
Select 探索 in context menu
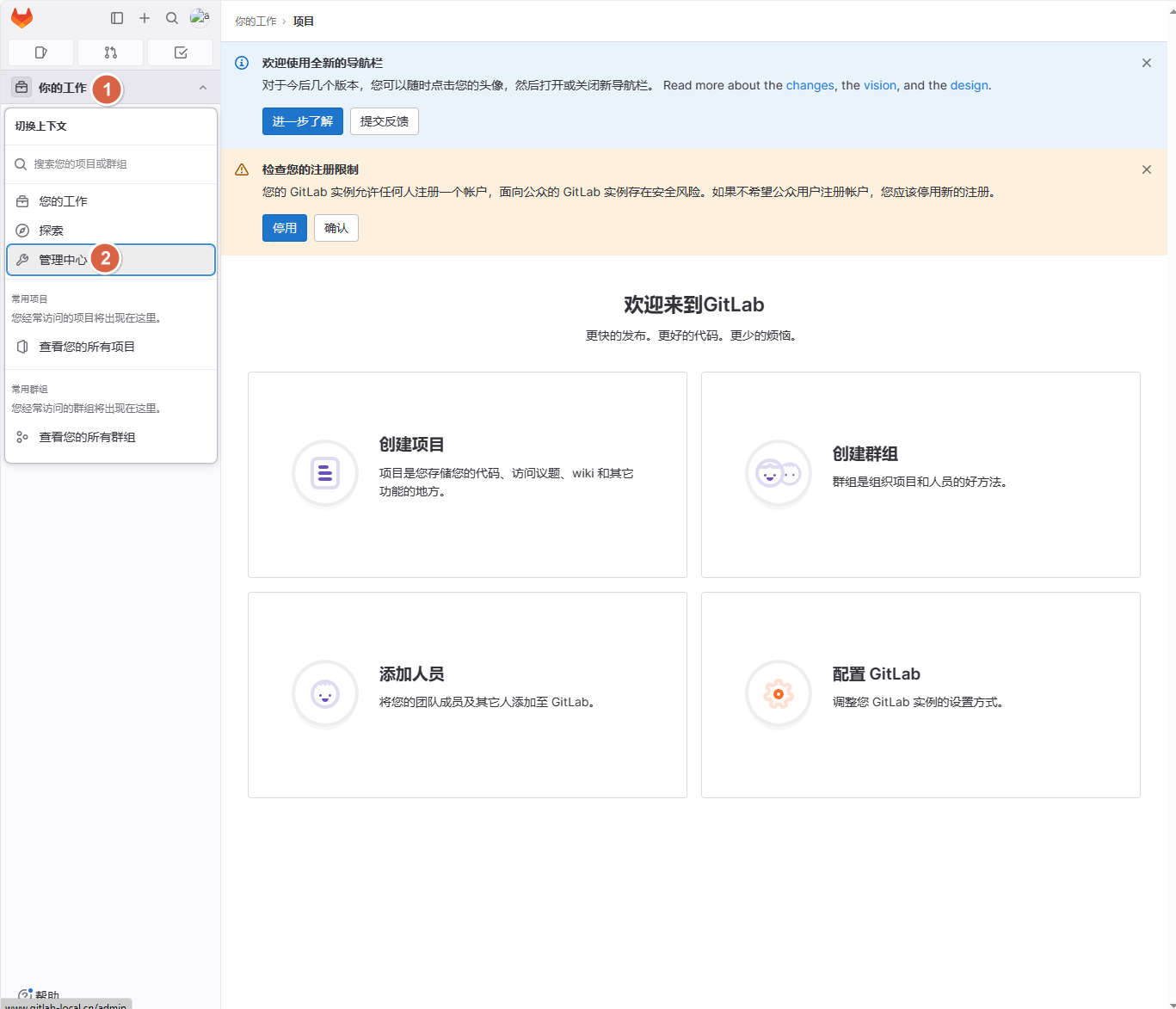[111, 231]
